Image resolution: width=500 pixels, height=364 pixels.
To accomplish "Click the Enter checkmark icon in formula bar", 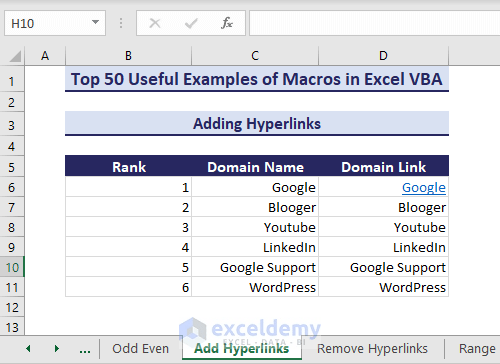I will pyautogui.click(x=191, y=23).
